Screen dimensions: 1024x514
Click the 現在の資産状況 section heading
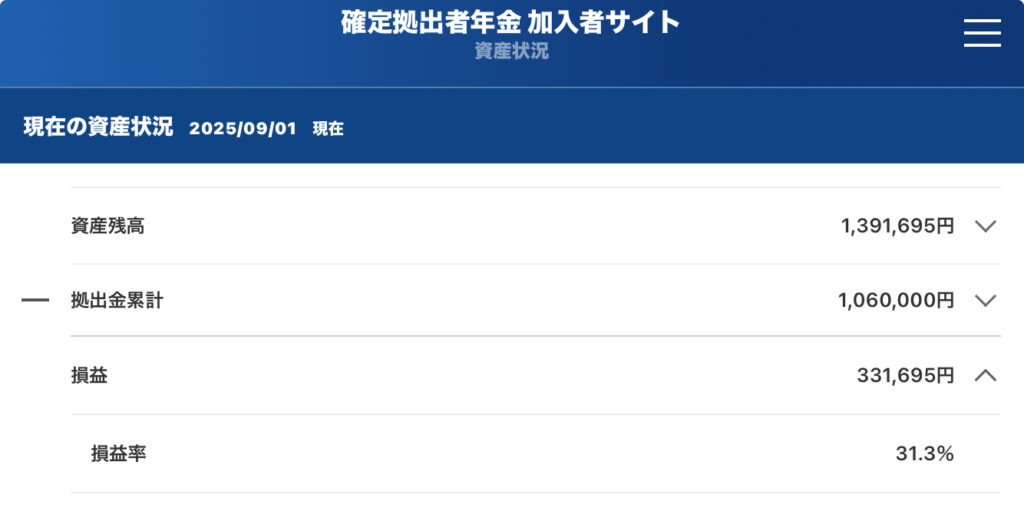pyautogui.click(x=98, y=127)
